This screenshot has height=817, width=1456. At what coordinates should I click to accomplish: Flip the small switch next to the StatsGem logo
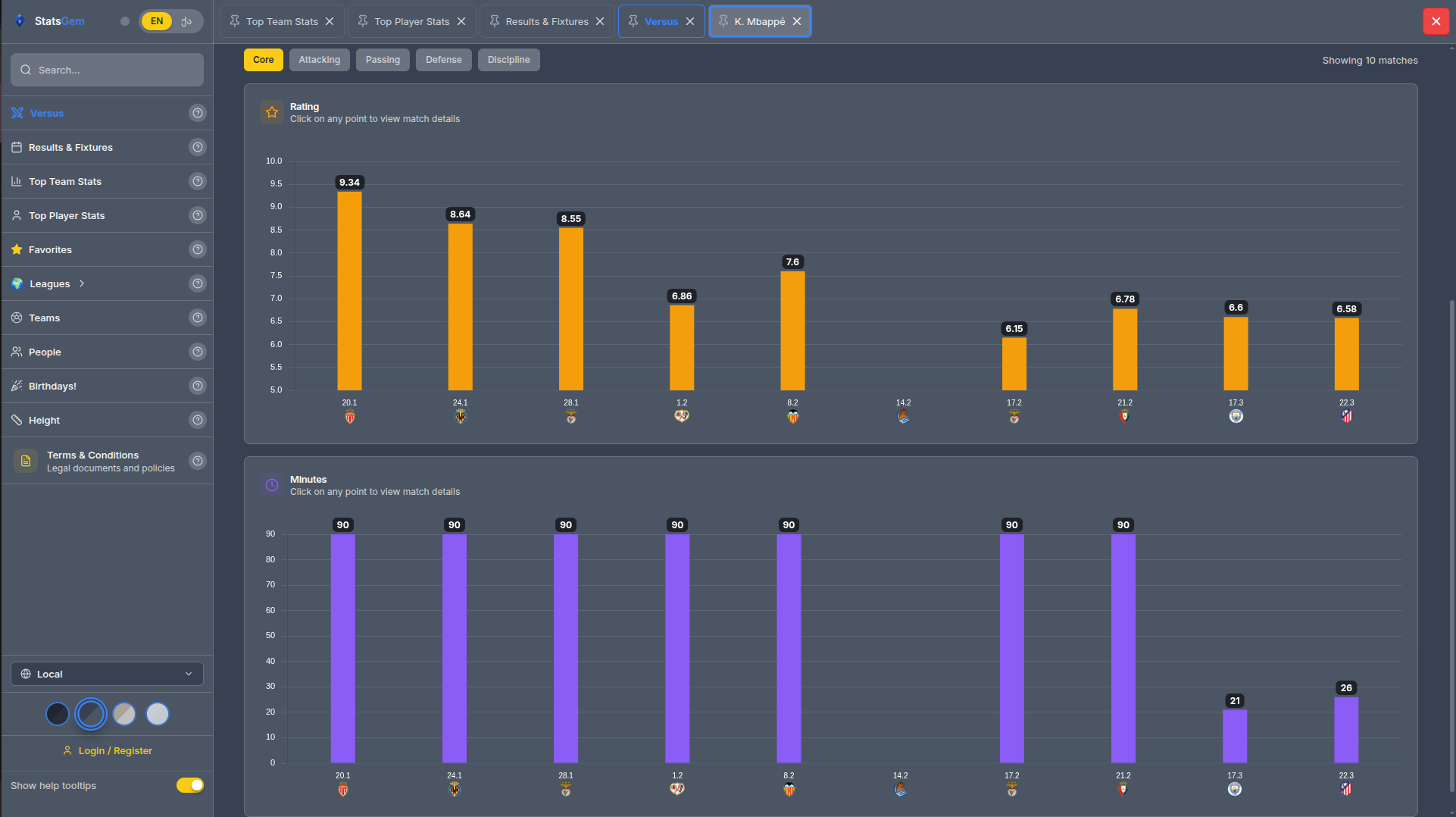(x=124, y=21)
